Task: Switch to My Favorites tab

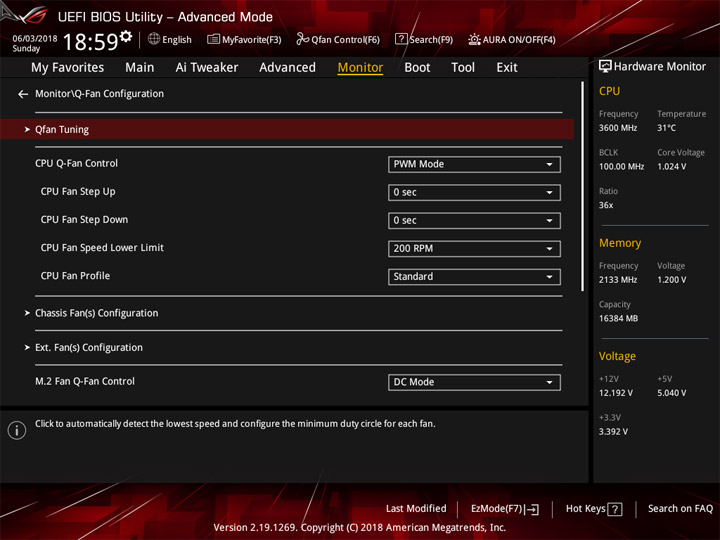Action: click(68, 68)
